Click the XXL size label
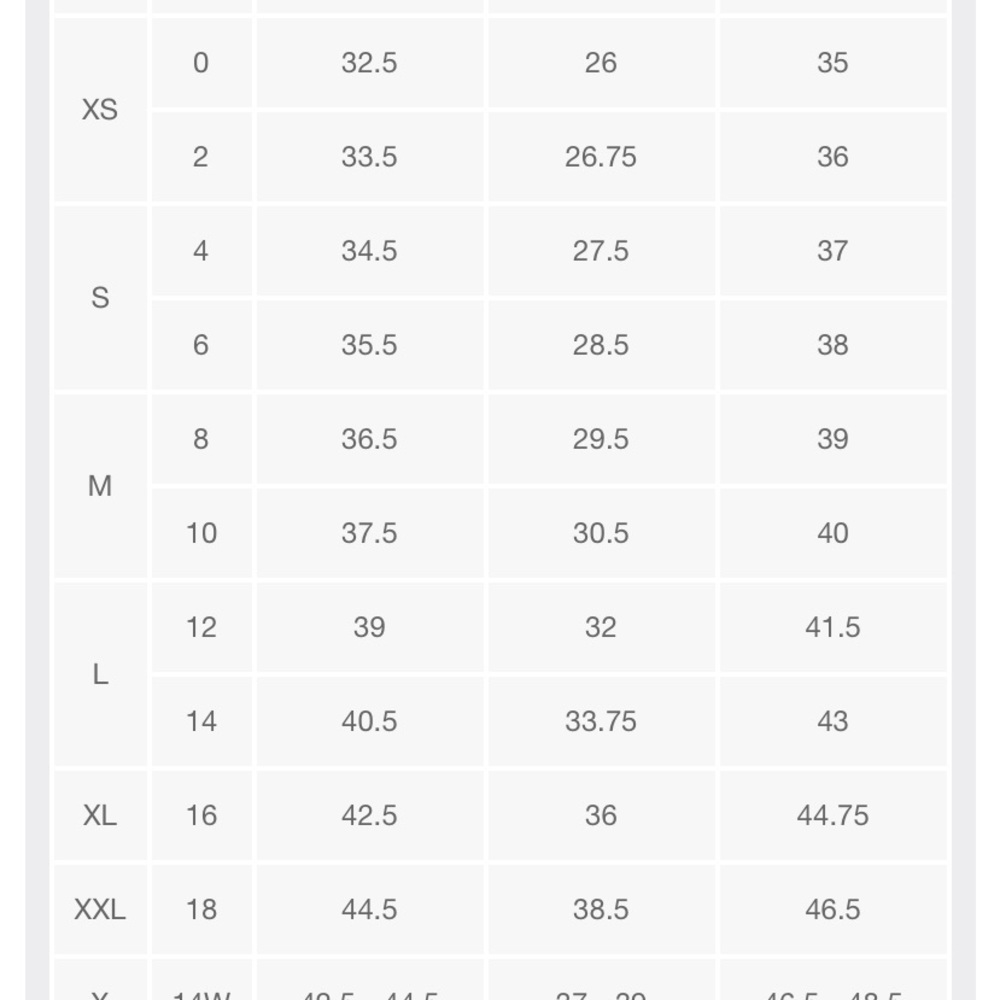Viewport: 1000px width, 1000px height. pos(100,909)
